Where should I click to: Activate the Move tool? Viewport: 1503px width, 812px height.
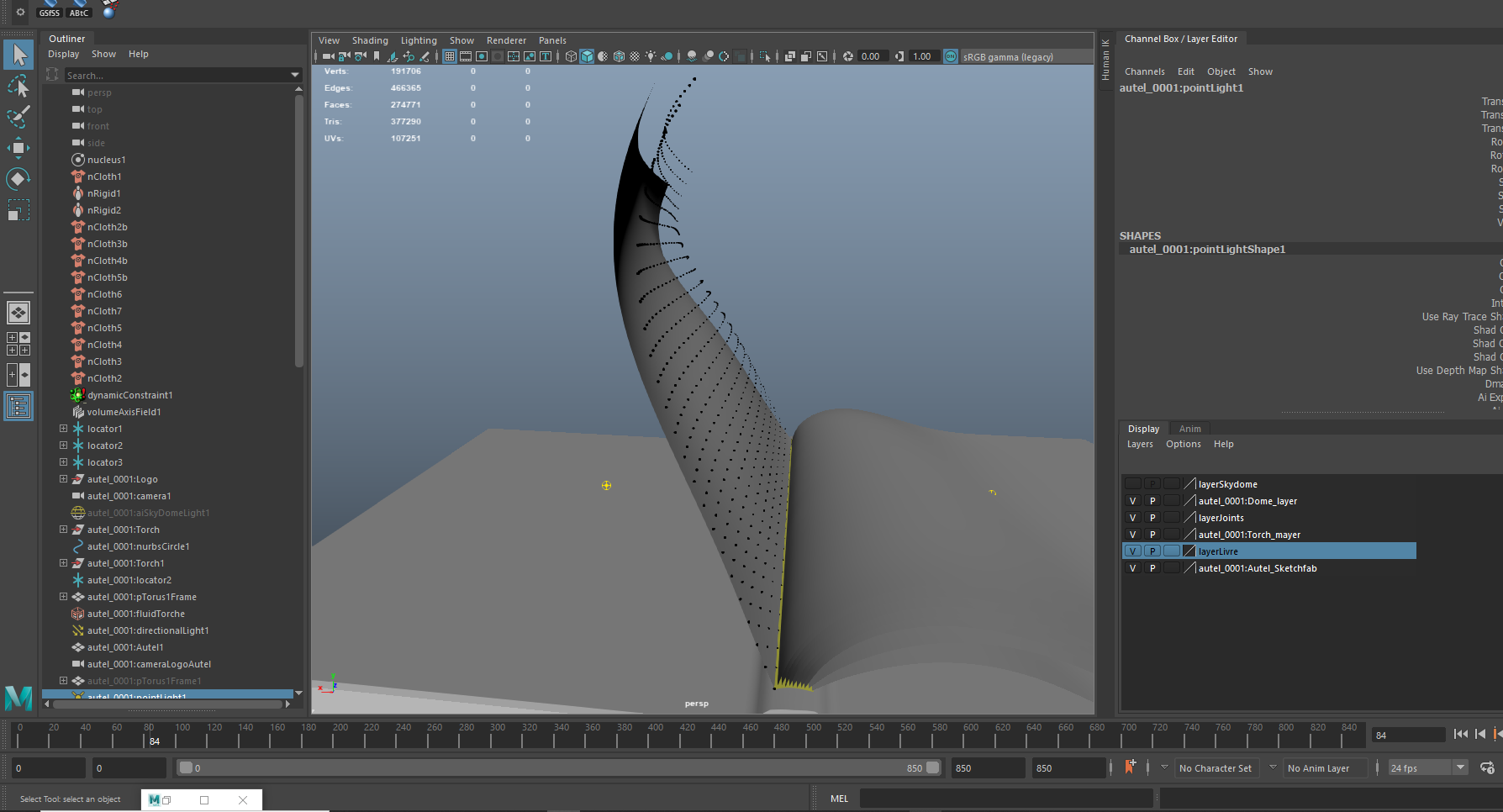tap(18, 149)
